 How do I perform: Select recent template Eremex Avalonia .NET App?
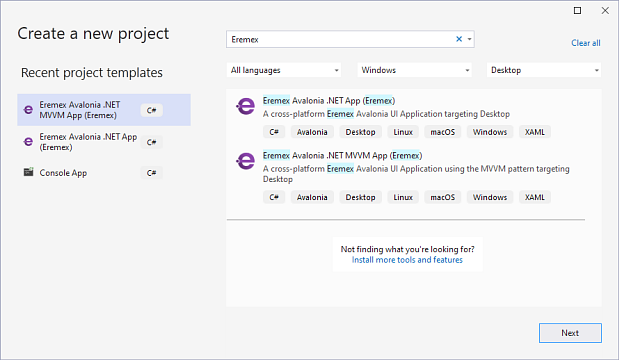[104, 142]
